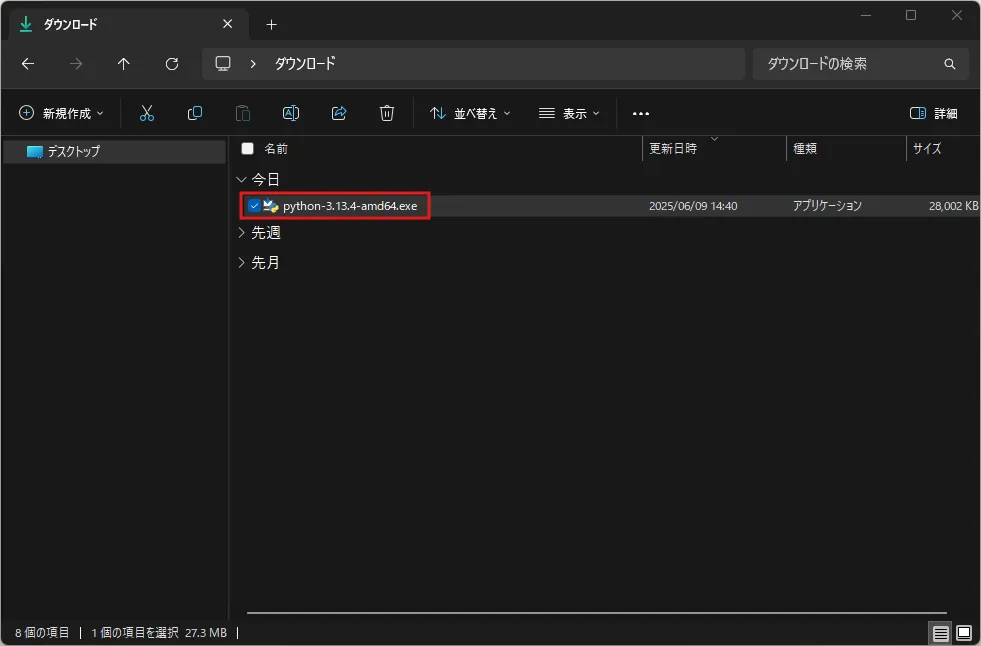Switch to details list view icon in status bar

pos(940,633)
